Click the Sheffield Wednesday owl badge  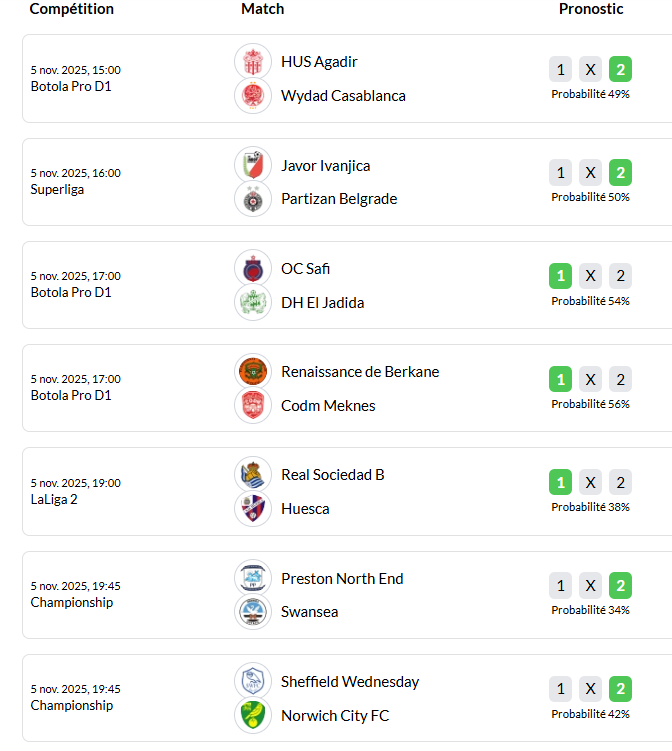coord(253,682)
